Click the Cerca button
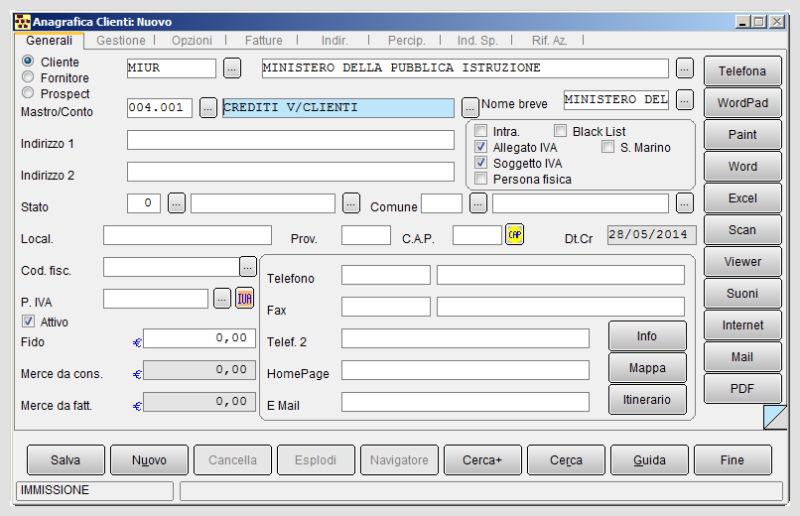This screenshot has width=800, height=516. point(566,460)
